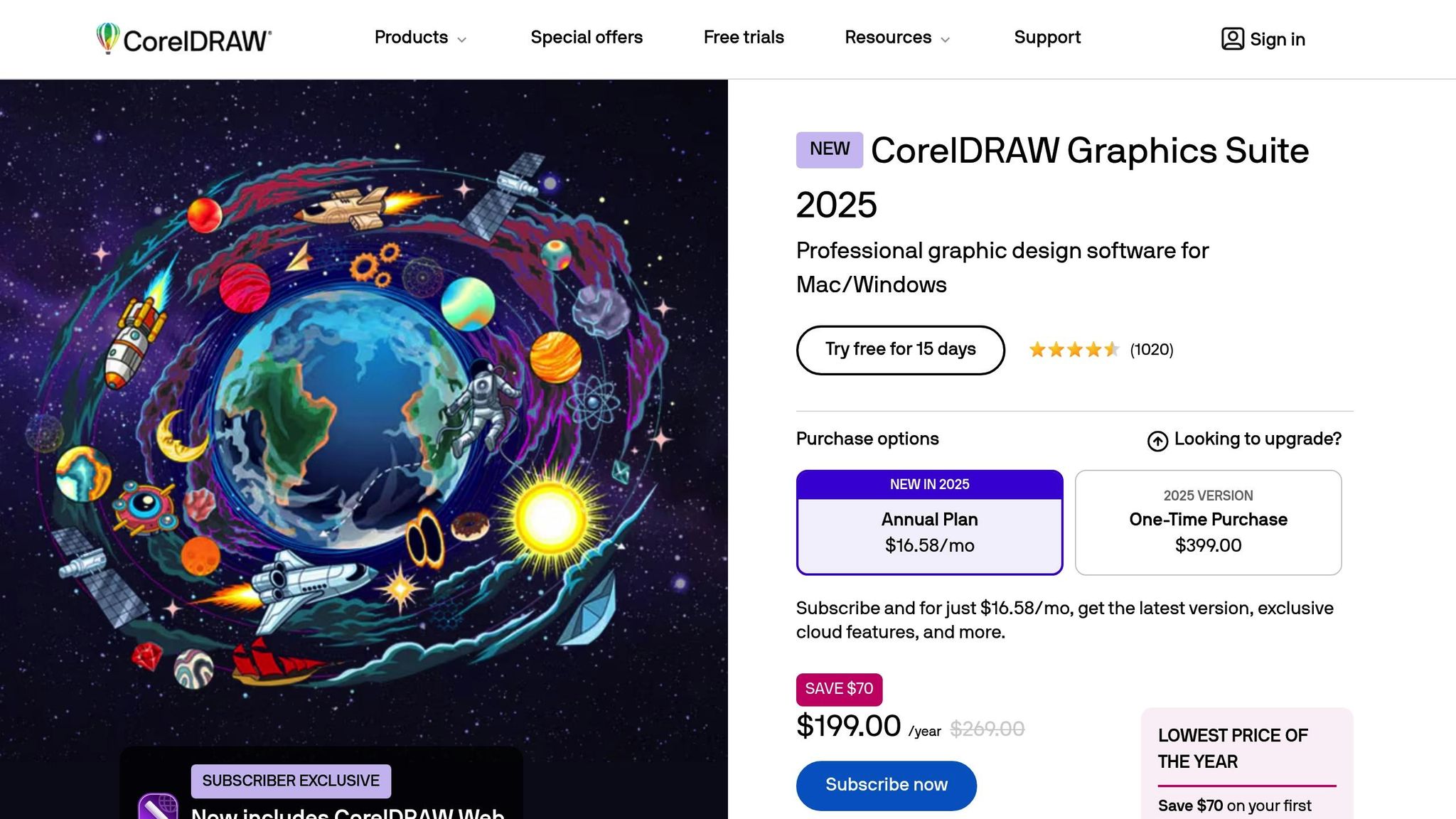The width and height of the screenshot is (1456, 819).
Task: Click the chevron next to Products
Action: (x=462, y=40)
